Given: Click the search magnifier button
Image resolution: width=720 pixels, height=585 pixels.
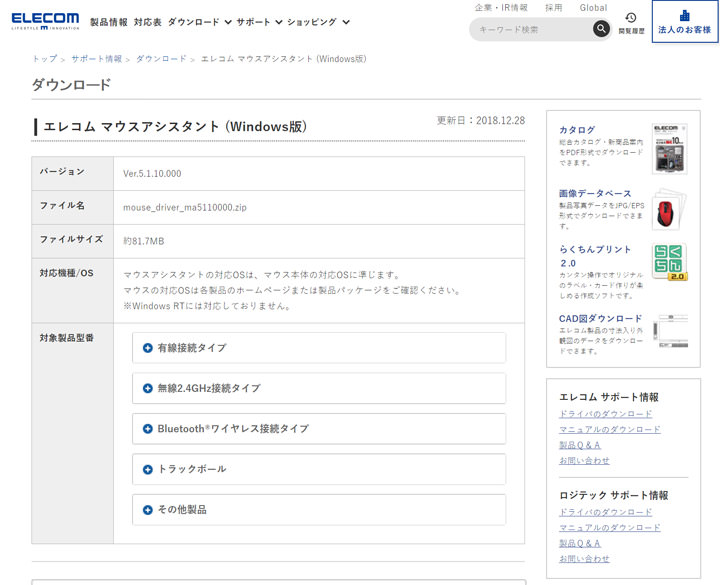Looking at the screenshot, I should (601, 29).
